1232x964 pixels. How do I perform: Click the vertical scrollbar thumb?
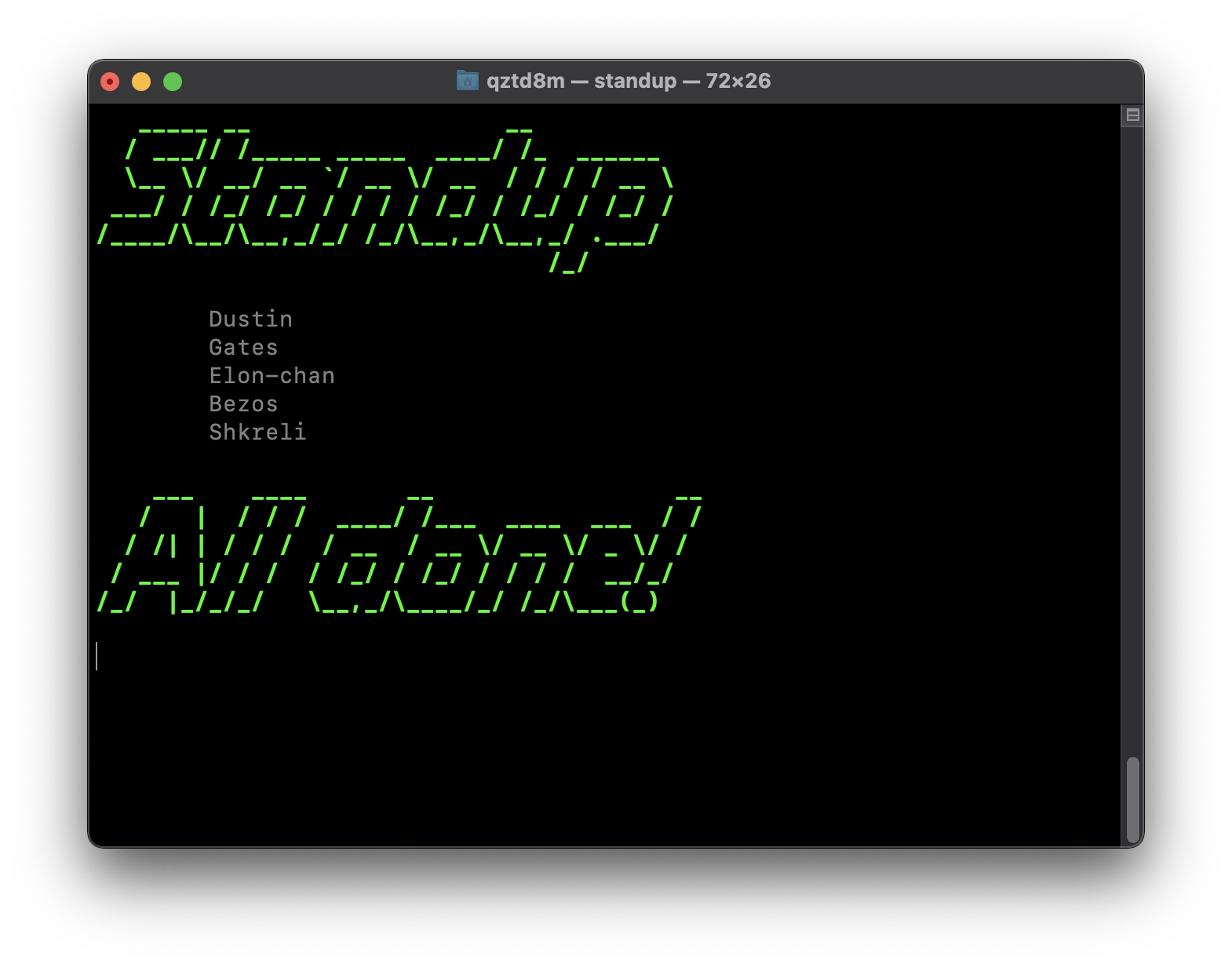(1132, 800)
